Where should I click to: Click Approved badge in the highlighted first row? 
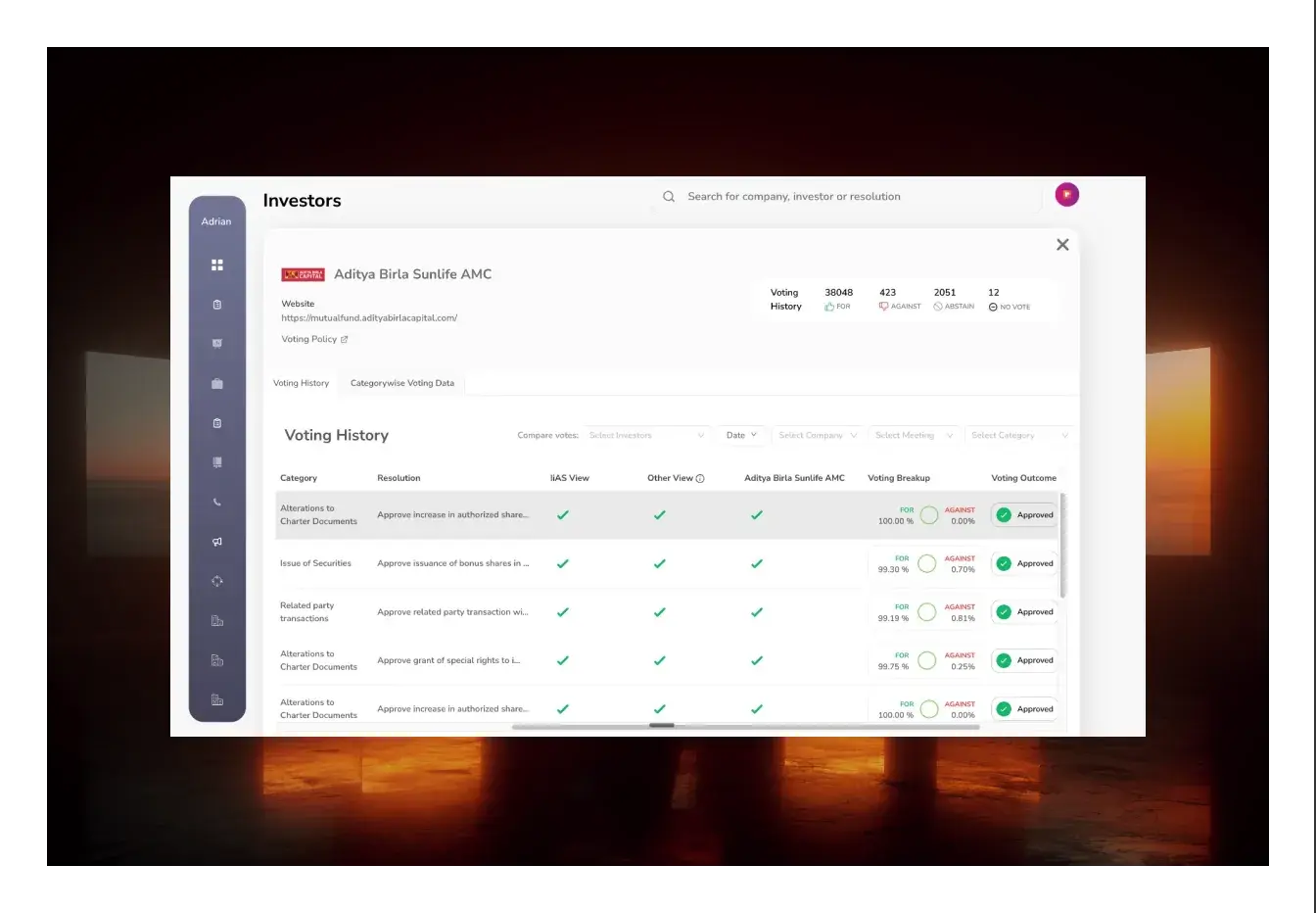coord(1024,515)
